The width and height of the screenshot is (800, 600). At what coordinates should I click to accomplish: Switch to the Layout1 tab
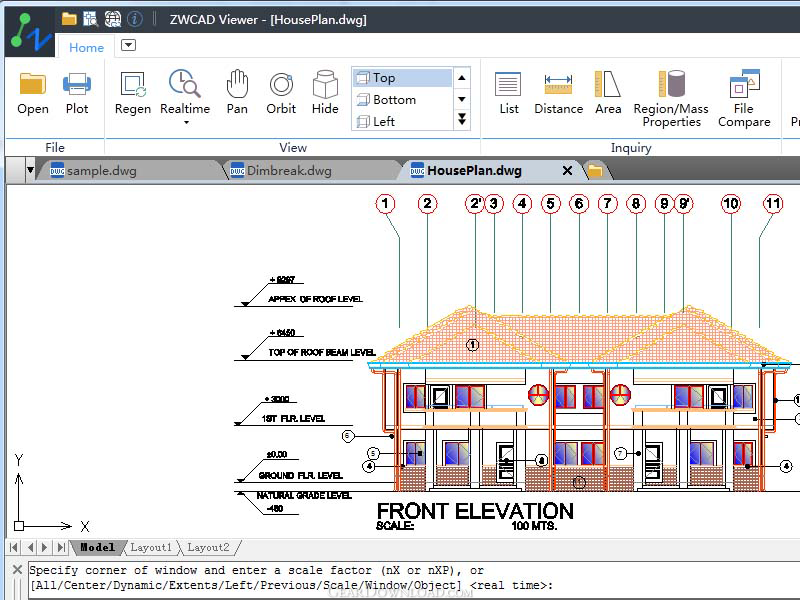coord(151,547)
